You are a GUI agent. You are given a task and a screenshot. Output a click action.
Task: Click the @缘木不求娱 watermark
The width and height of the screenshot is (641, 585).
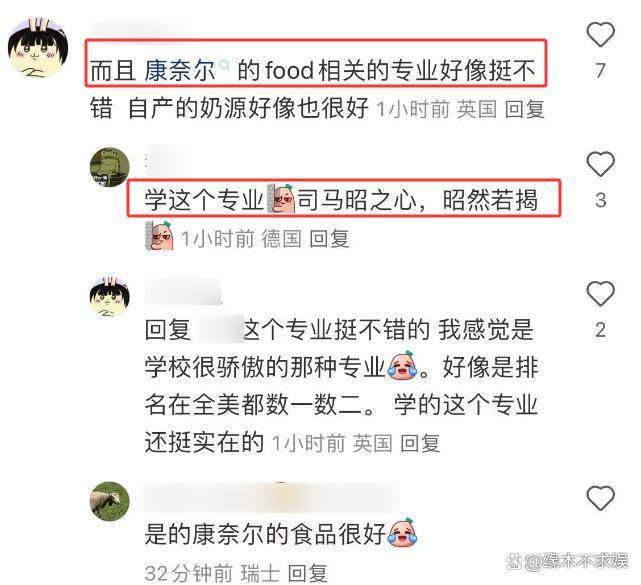pyautogui.click(x=567, y=561)
